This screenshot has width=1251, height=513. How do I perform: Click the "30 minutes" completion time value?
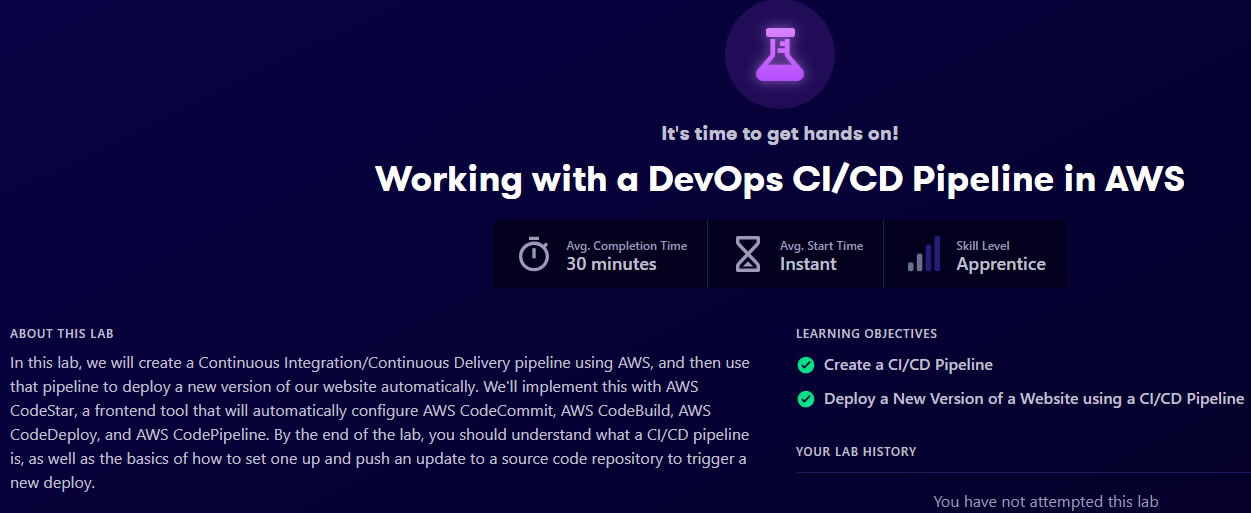pos(611,264)
